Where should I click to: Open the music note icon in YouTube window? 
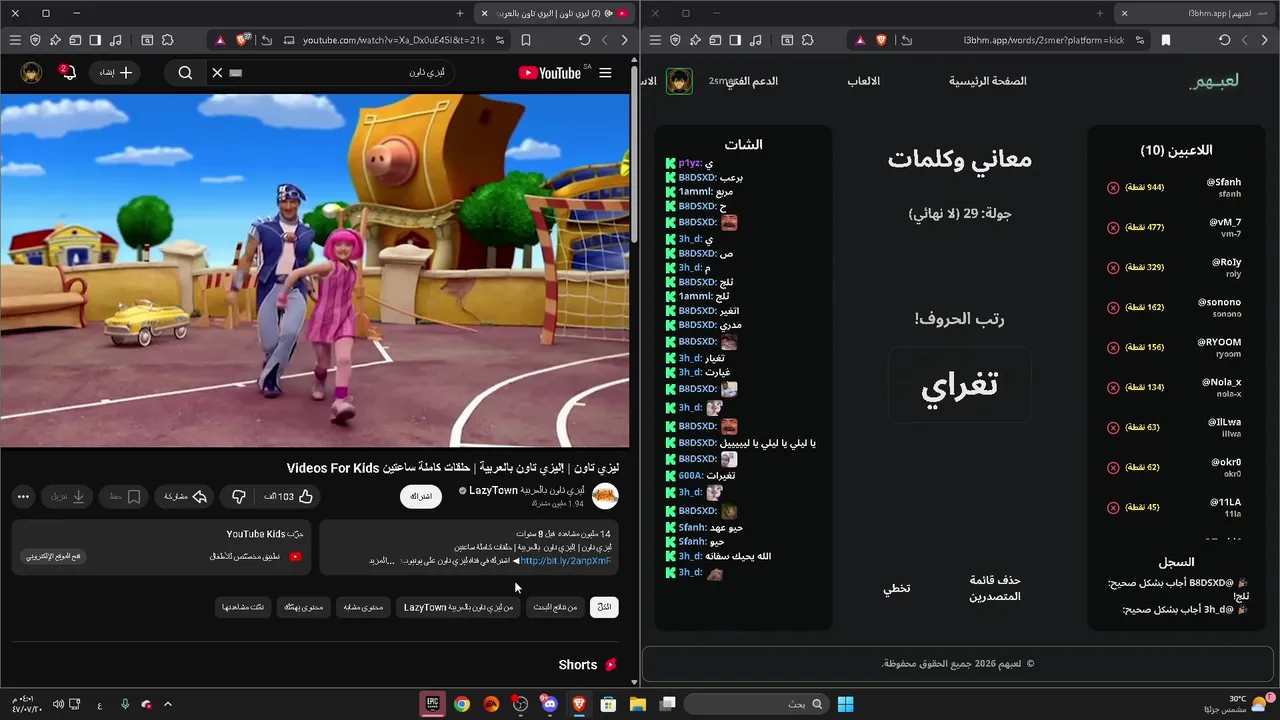(115, 40)
